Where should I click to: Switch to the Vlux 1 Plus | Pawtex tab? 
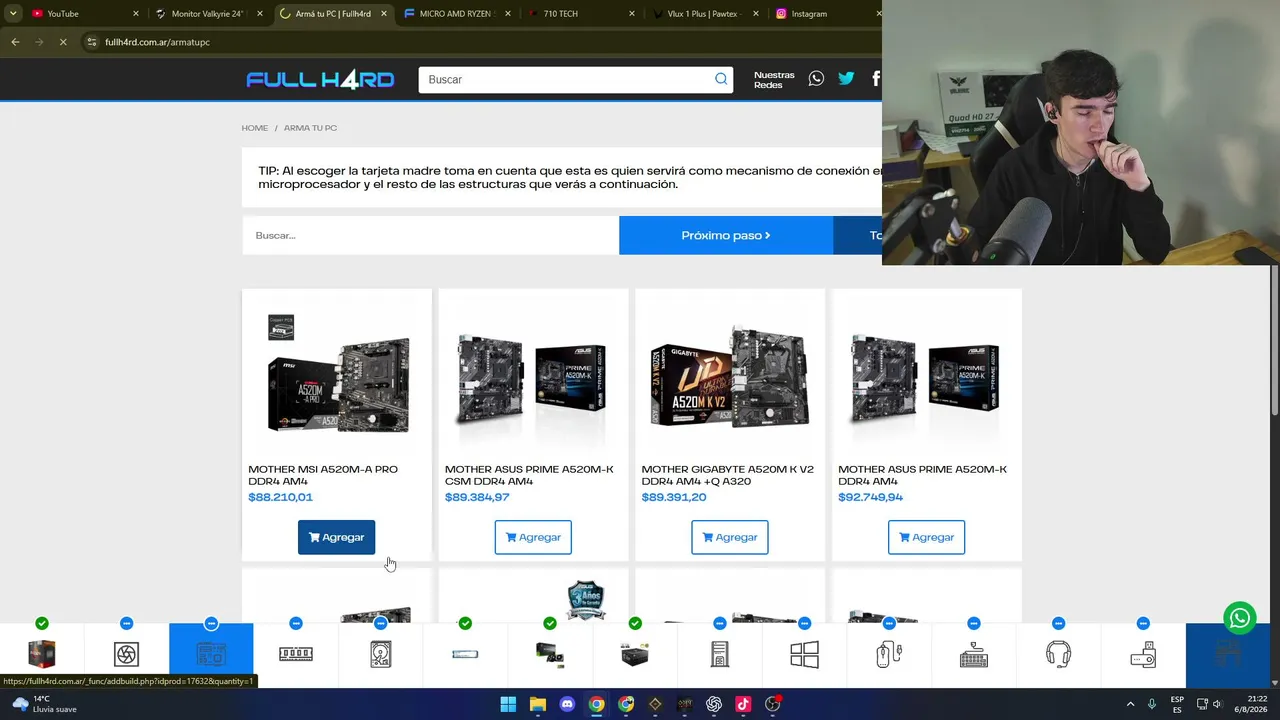[704, 14]
